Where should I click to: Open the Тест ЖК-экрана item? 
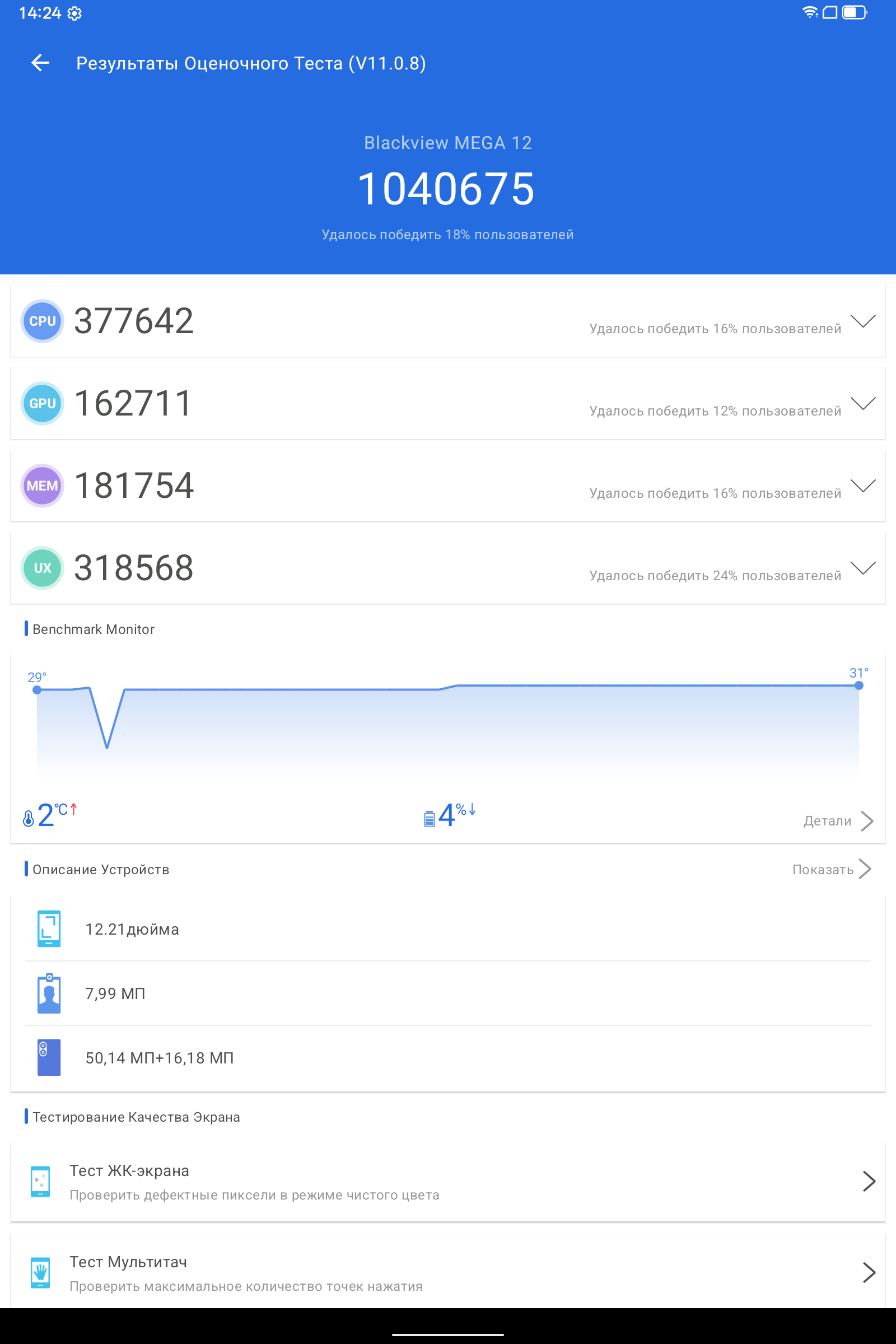click(448, 1181)
